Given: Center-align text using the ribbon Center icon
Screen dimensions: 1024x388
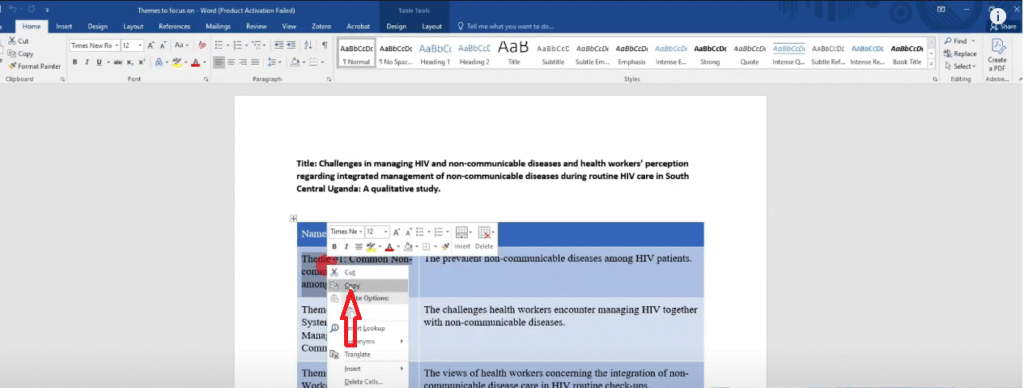Looking at the screenshot, I should (231, 62).
